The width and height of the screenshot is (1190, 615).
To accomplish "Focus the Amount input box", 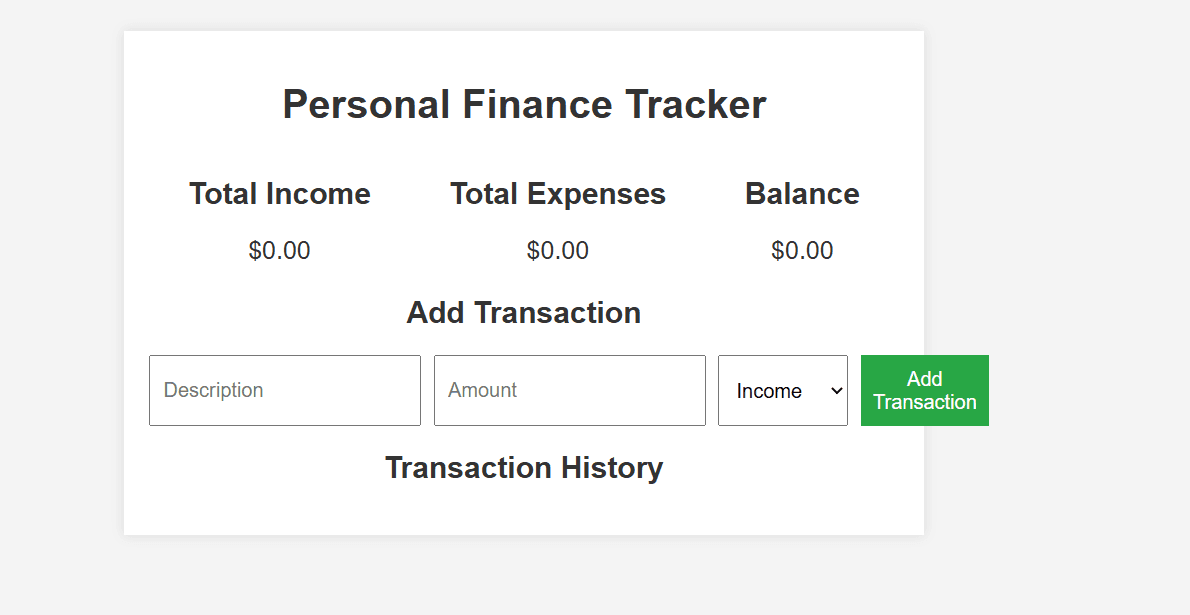I will 569,390.
